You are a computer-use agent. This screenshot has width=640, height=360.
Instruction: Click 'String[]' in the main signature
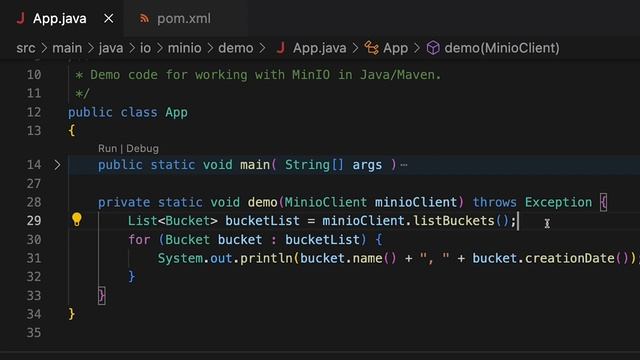click(x=314, y=165)
